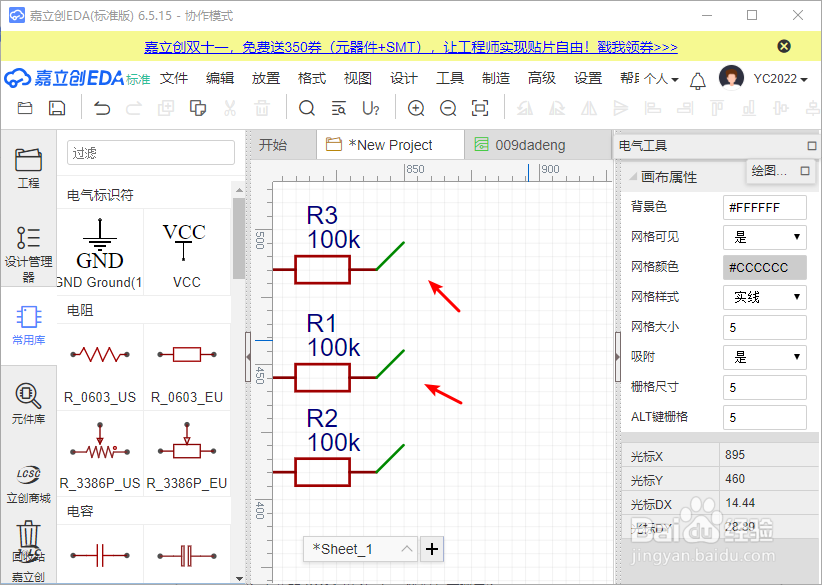
Task: Open the 网格可见 visibility dropdown
Action: [764, 237]
